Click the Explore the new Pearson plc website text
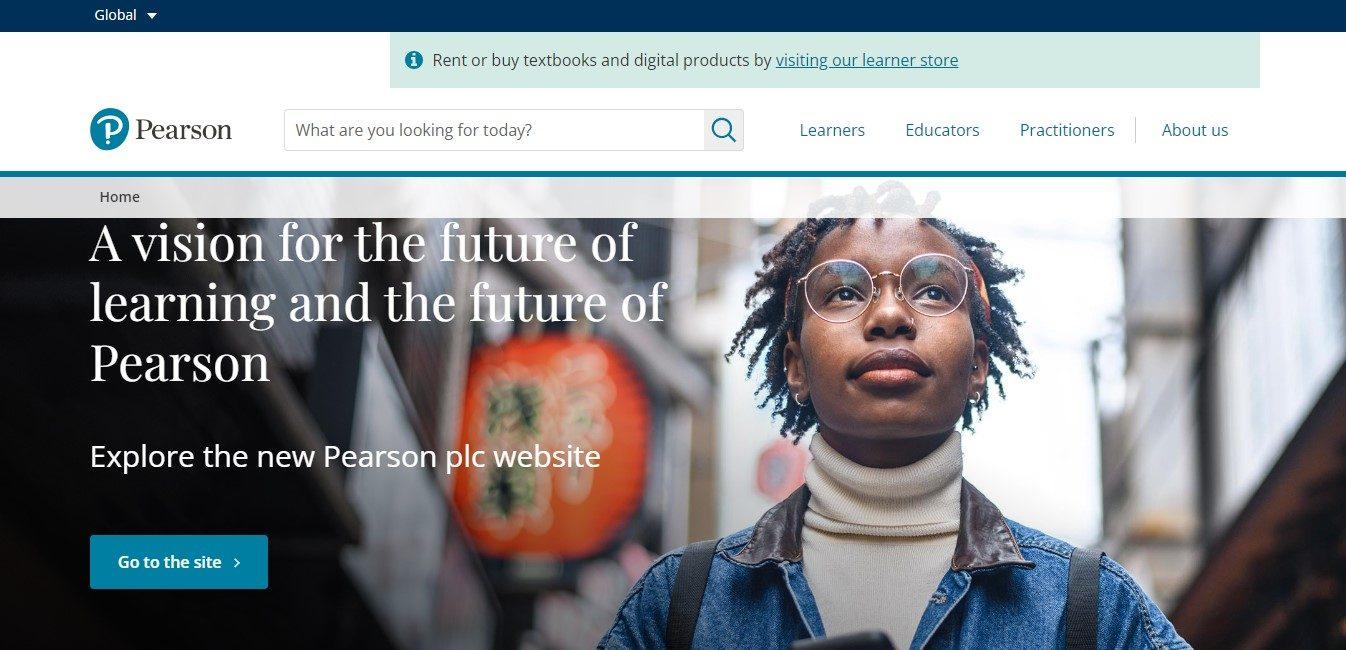 coord(345,457)
